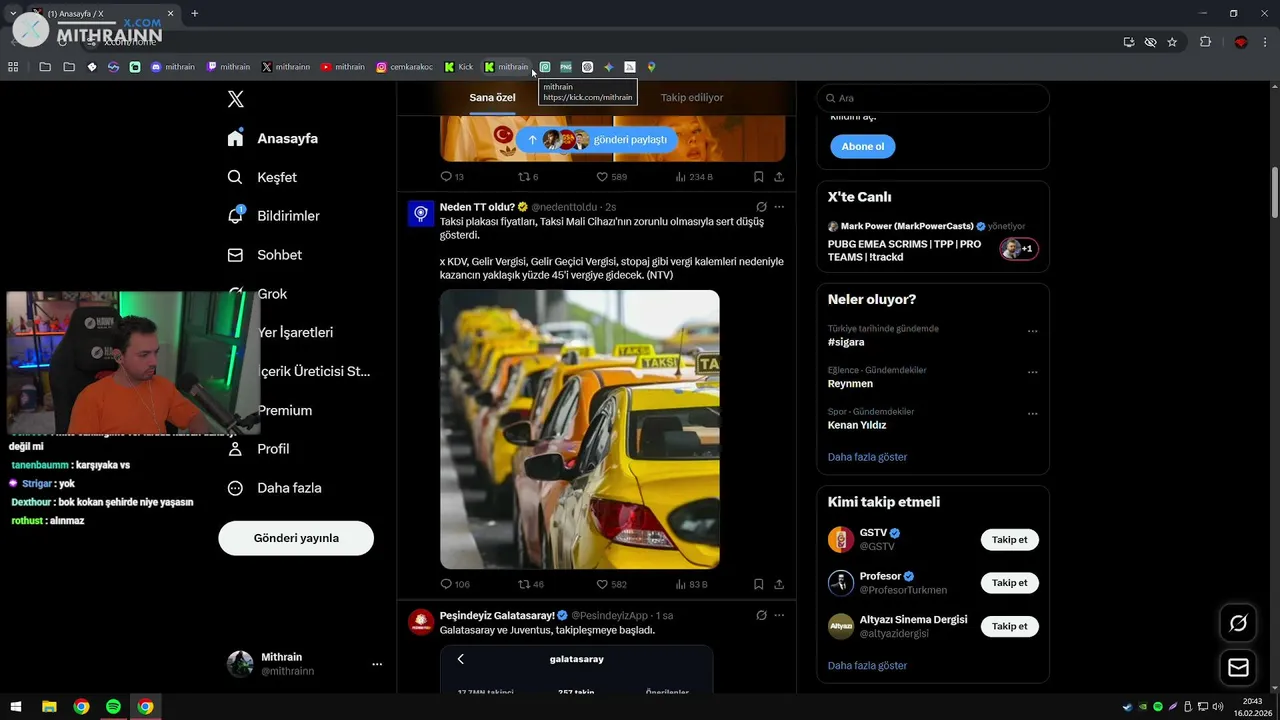Viewport: 1280px width, 720px height.
Task: Open account menu dots beside Mithrain
Action: pos(377,664)
